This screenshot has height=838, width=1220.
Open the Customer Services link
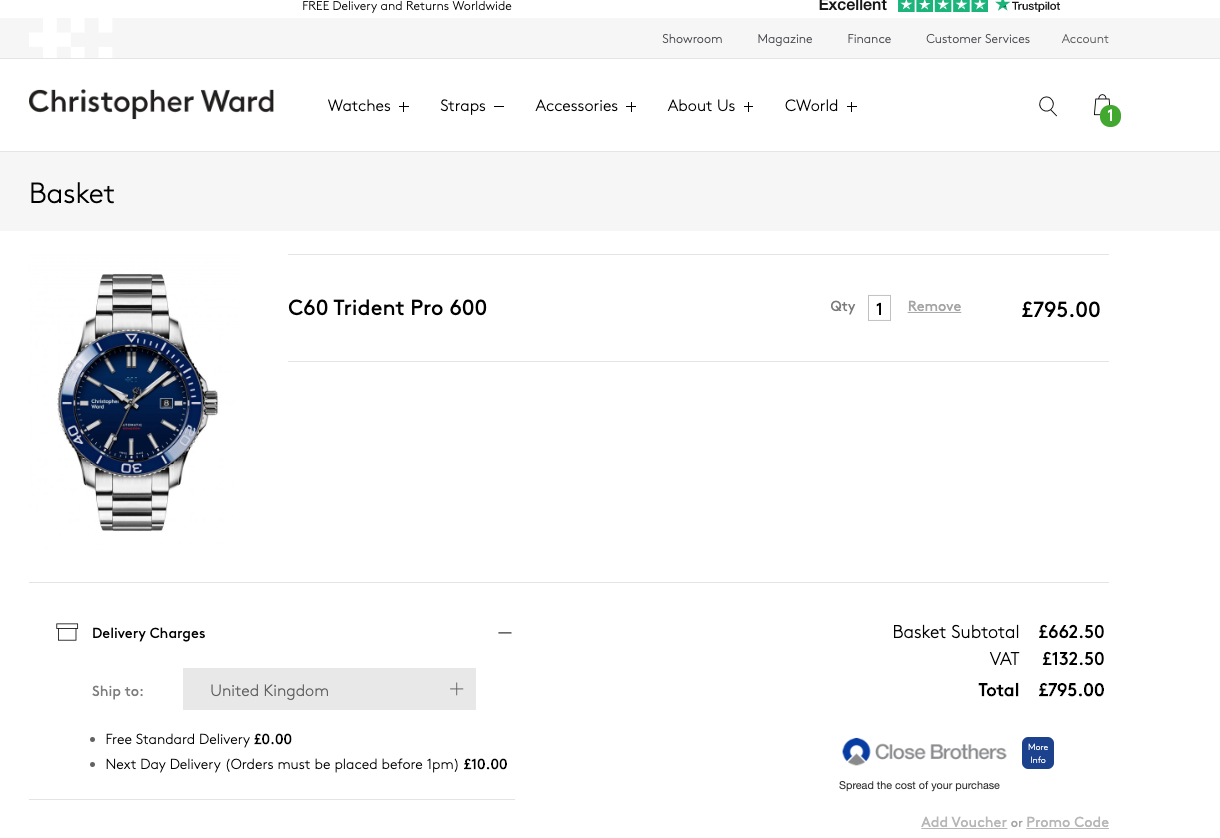click(978, 39)
